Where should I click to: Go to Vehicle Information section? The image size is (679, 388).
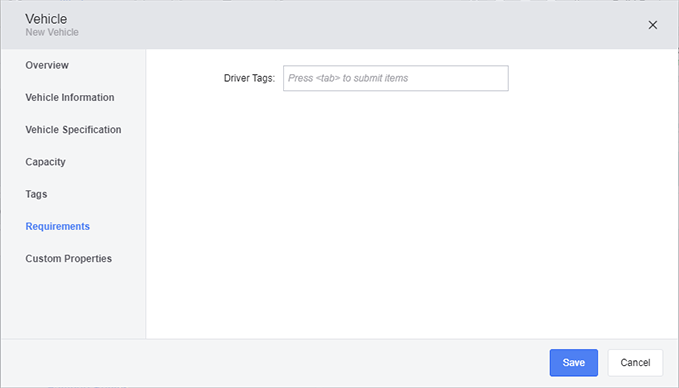click(70, 97)
